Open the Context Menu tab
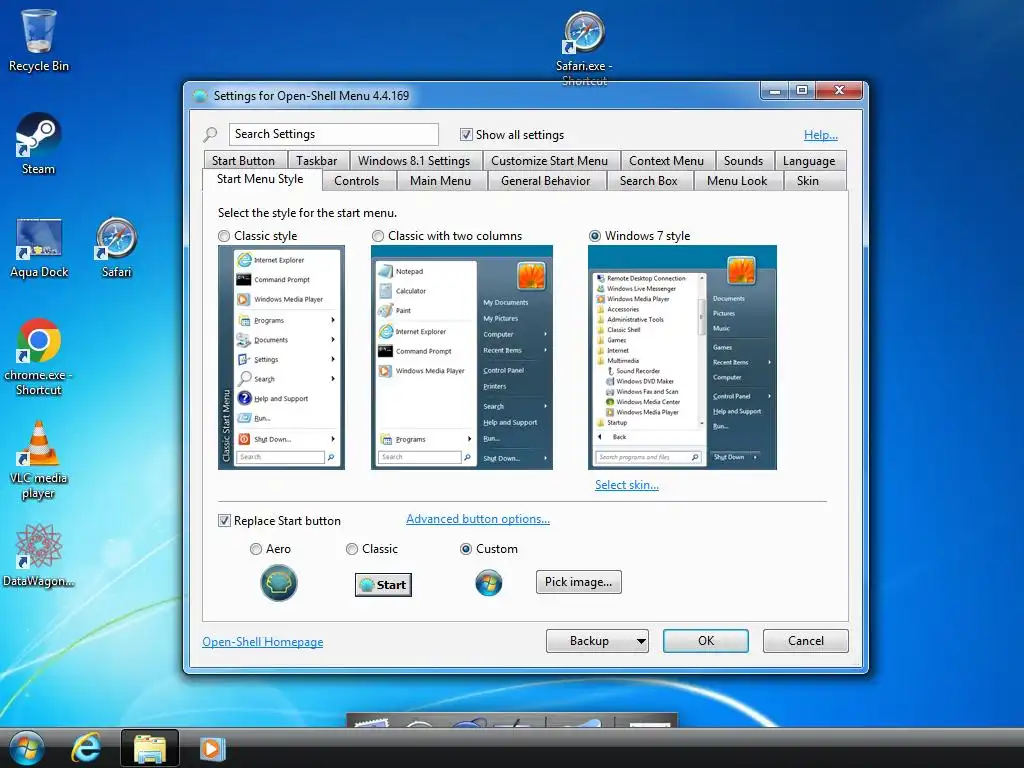Viewport: 1024px width, 768px height. pos(666,161)
